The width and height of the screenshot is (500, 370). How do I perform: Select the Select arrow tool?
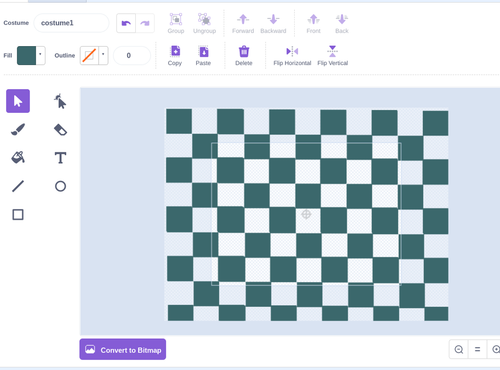(x=18, y=101)
